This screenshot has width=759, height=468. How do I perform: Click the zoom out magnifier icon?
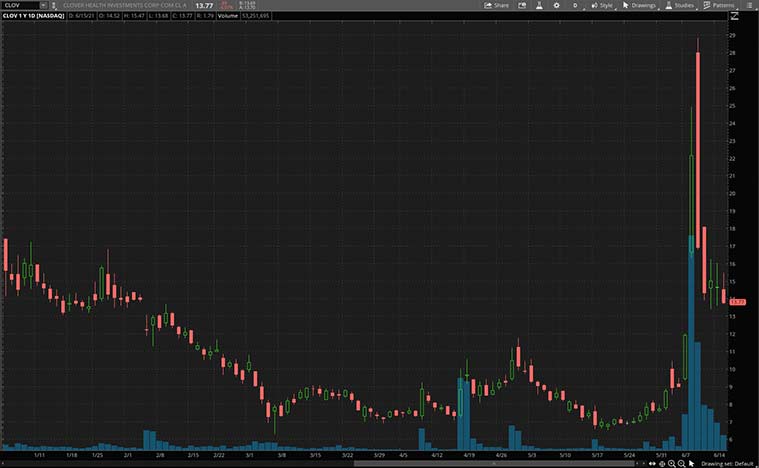click(681, 463)
